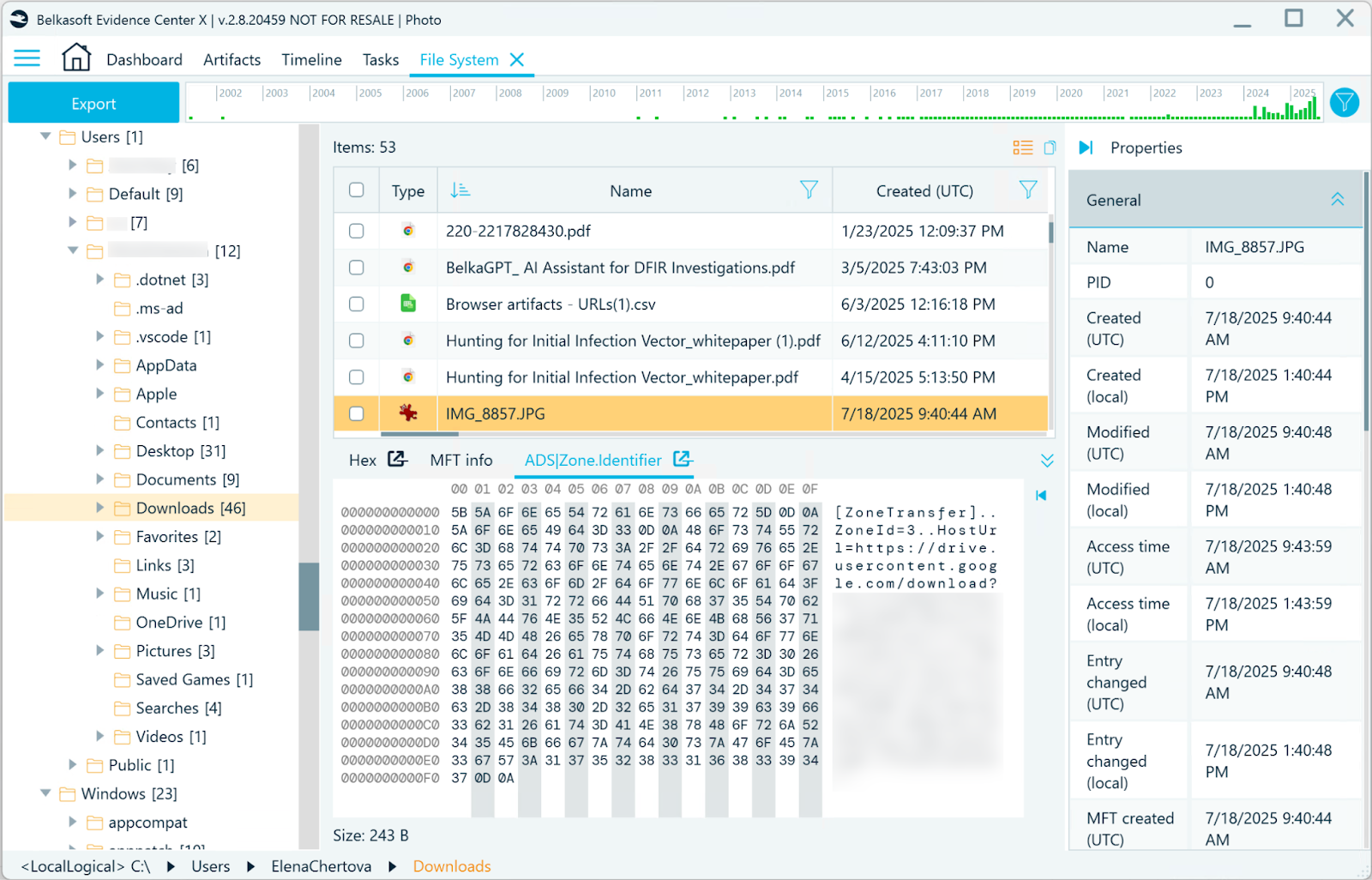Click the 2015 year timeline marker
The height and width of the screenshot is (880, 1372).
[837, 93]
